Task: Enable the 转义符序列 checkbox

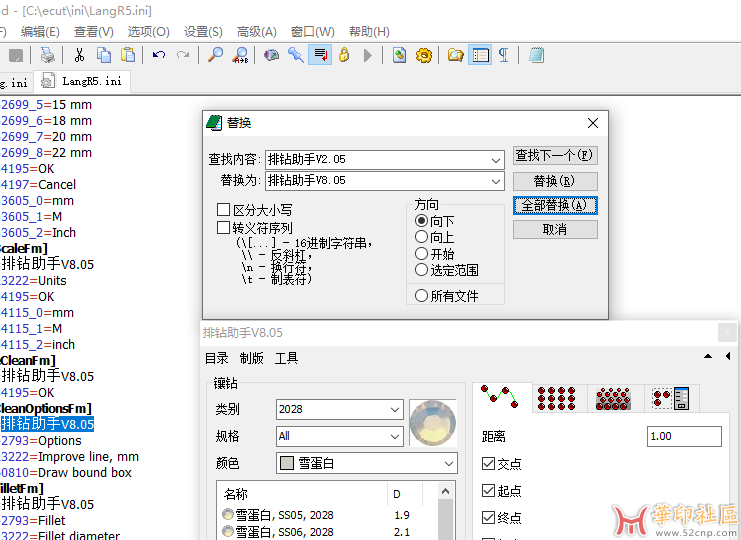Action: 223,227
